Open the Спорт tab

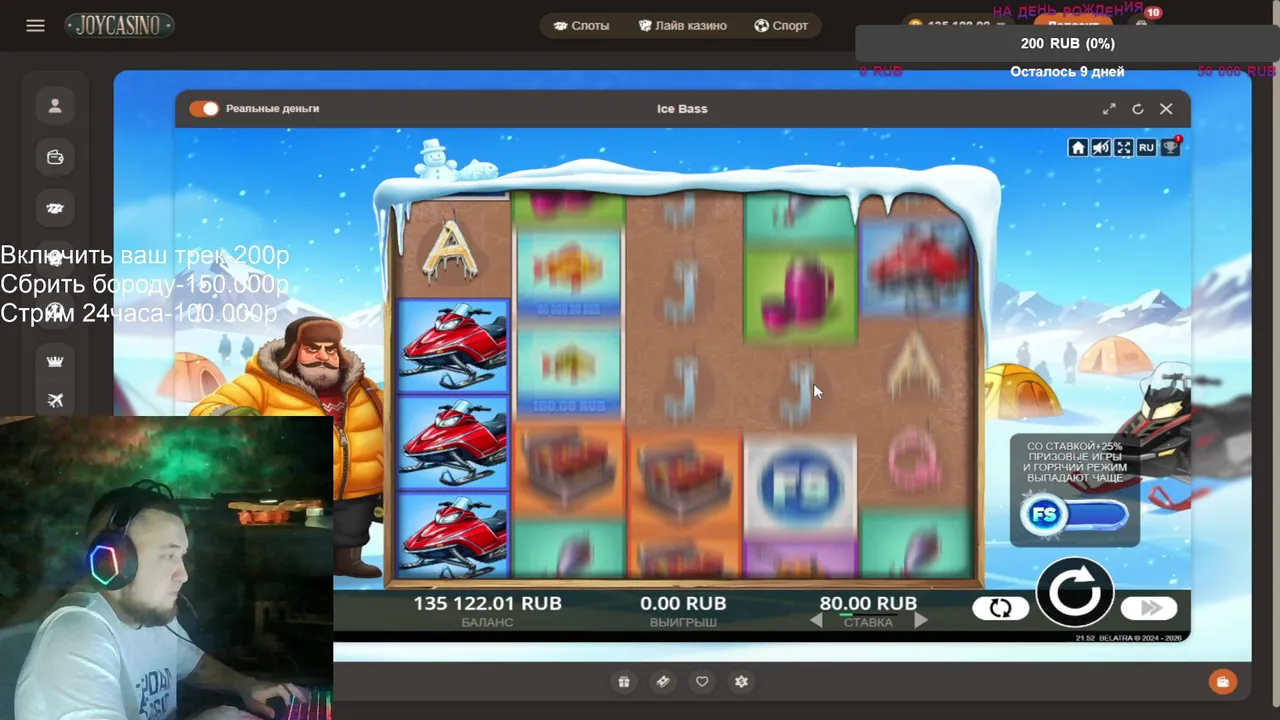(x=781, y=26)
